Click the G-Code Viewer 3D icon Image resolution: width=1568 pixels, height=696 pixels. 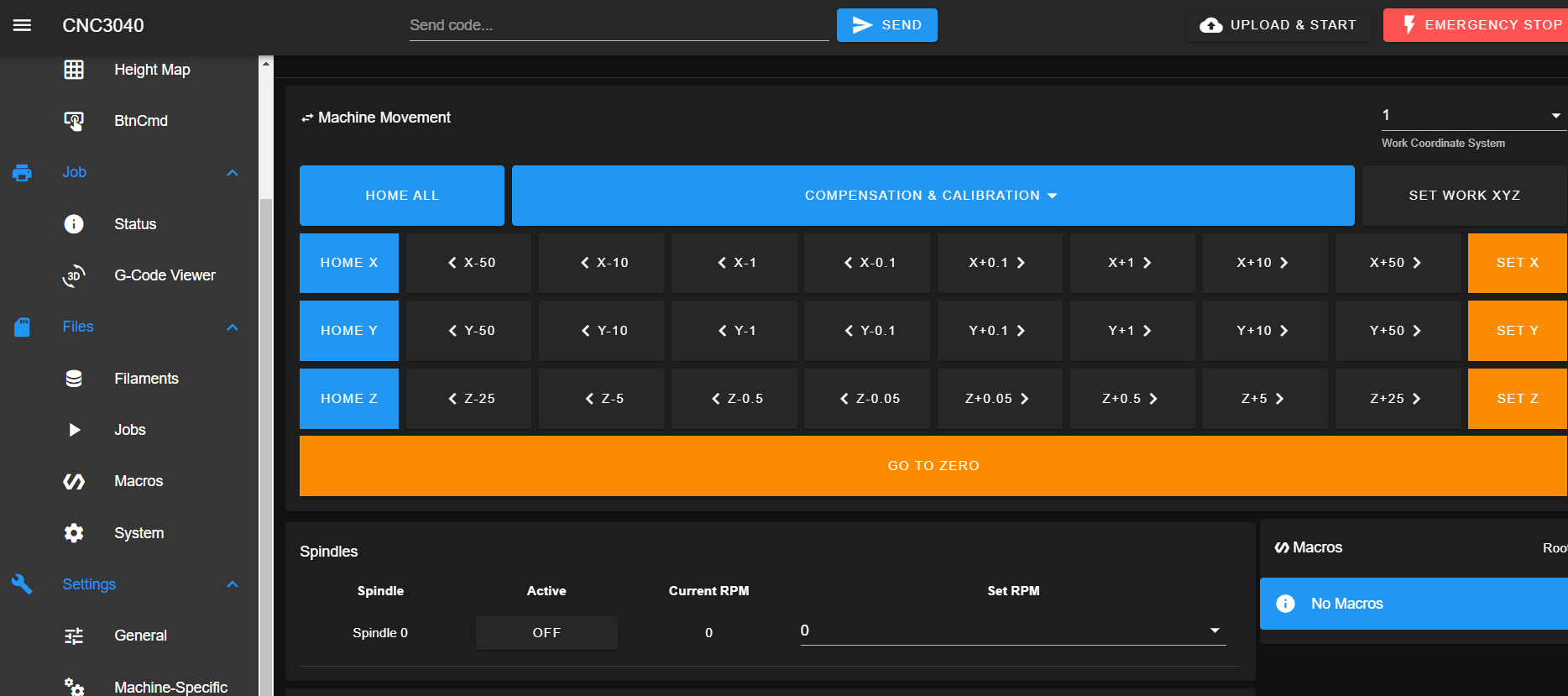coord(74,275)
